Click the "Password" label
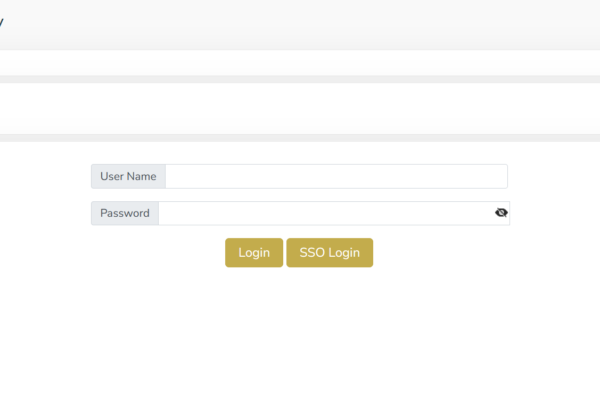 tap(125, 213)
